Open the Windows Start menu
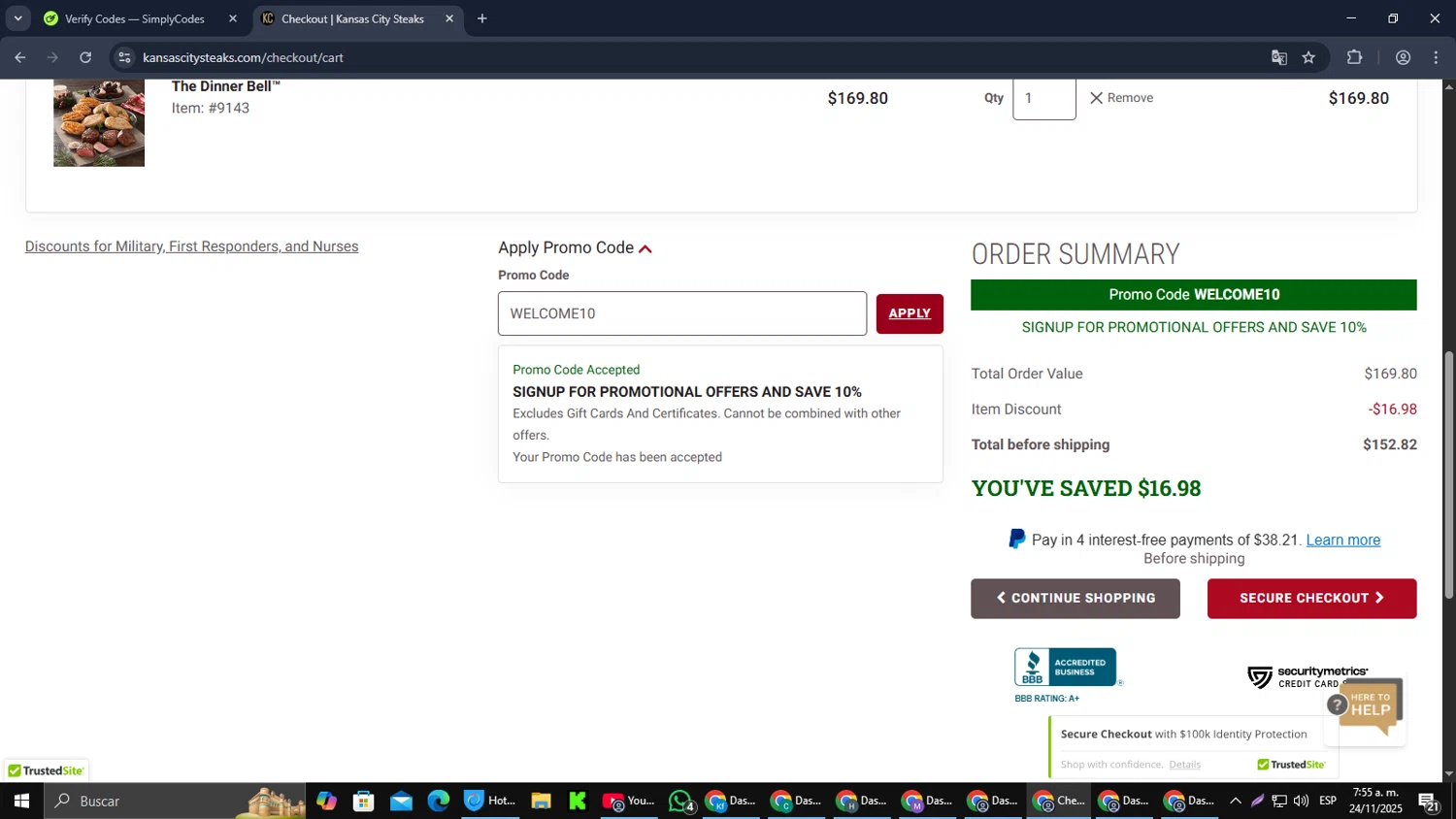This screenshot has width=1456, height=819. click(x=21, y=801)
